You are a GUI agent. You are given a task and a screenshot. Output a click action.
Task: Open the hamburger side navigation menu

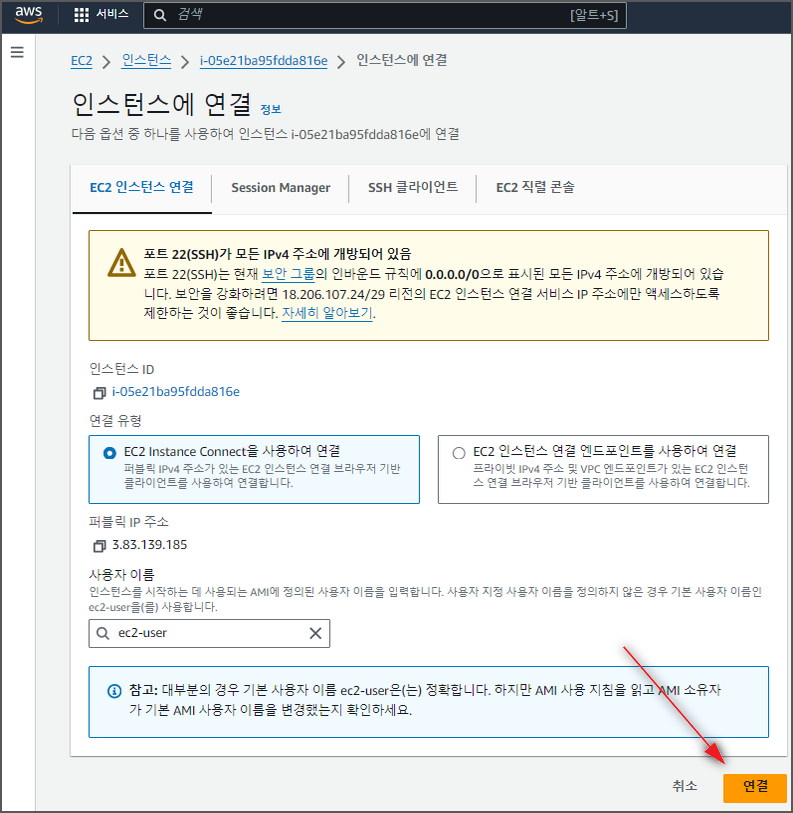(x=17, y=52)
